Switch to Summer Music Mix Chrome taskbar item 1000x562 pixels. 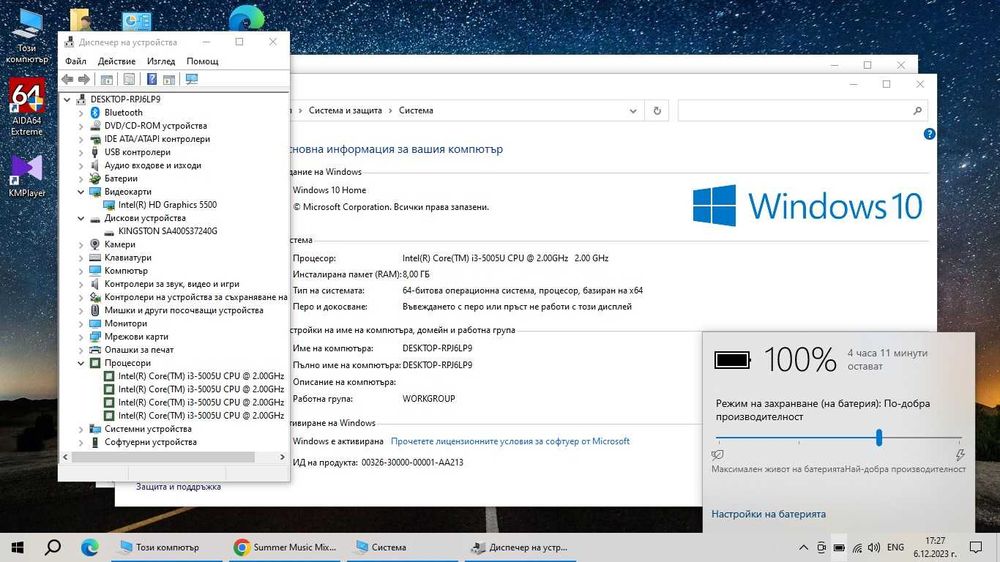tap(285, 547)
